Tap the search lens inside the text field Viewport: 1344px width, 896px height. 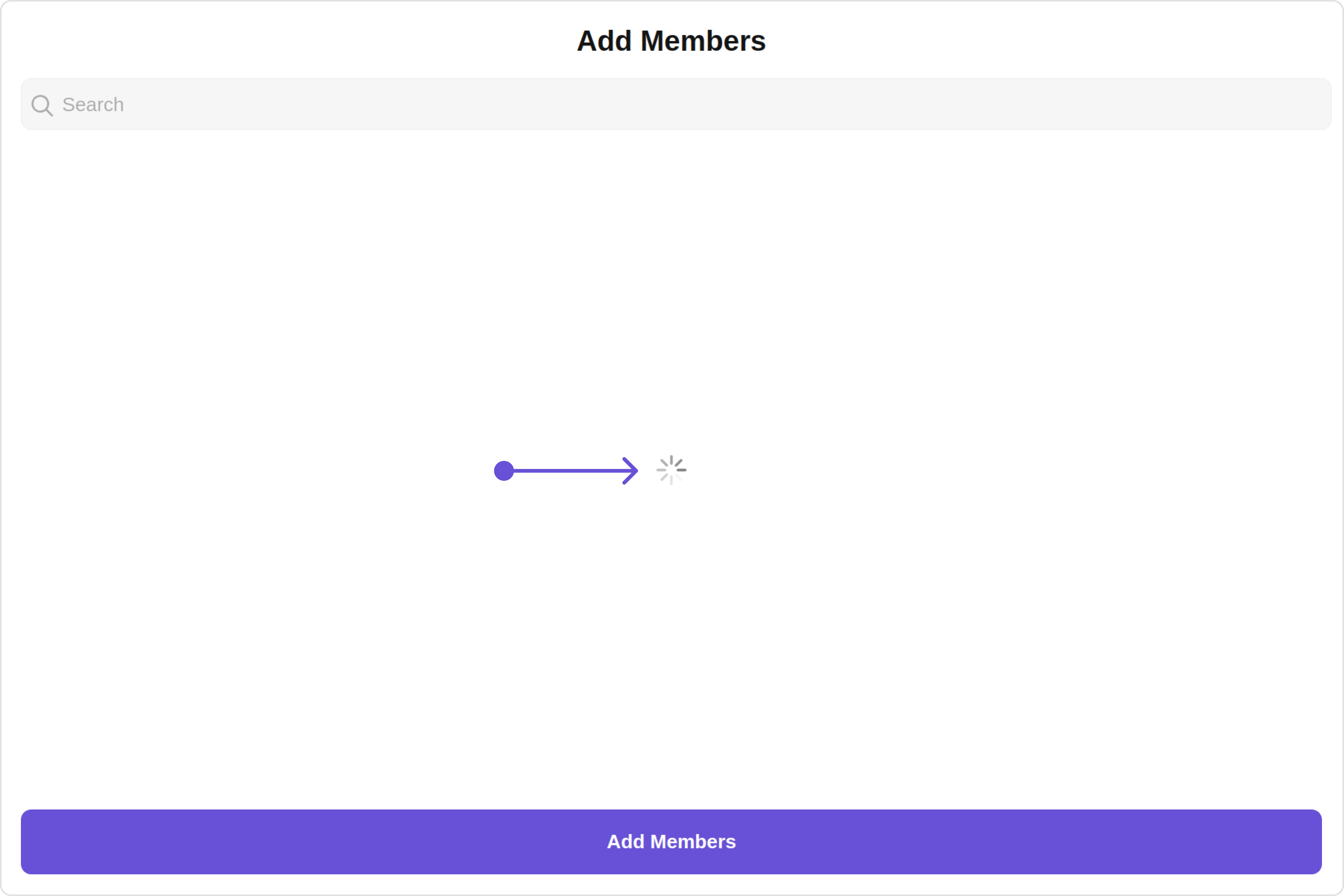pos(42,105)
